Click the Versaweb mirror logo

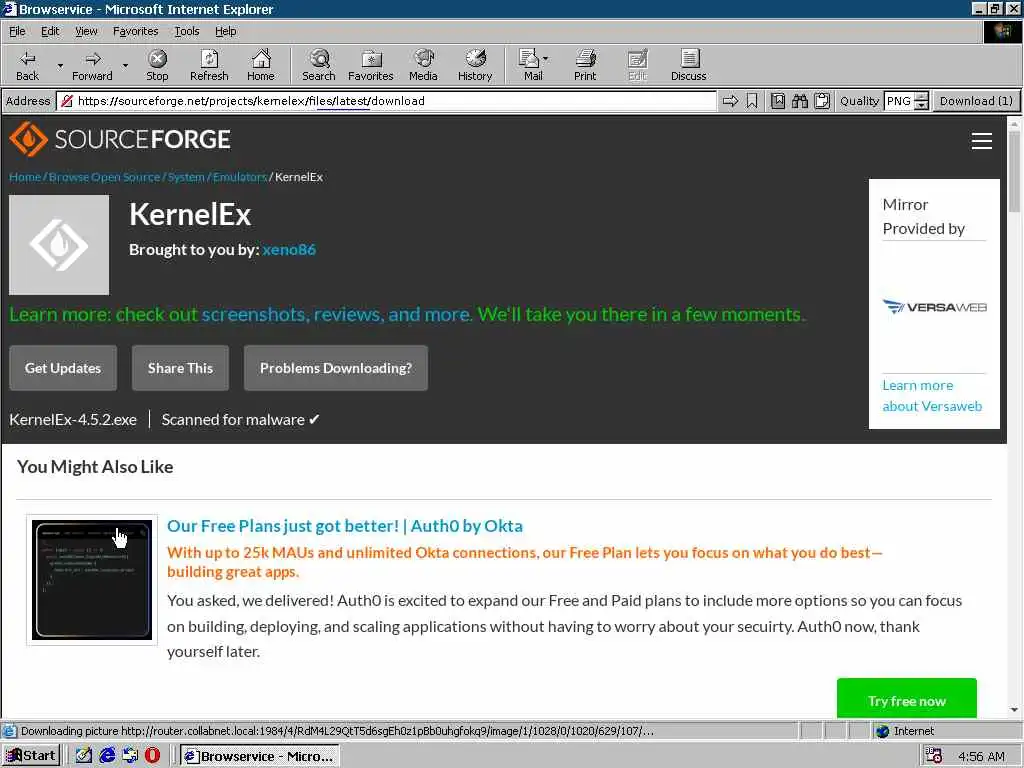(934, 307)
